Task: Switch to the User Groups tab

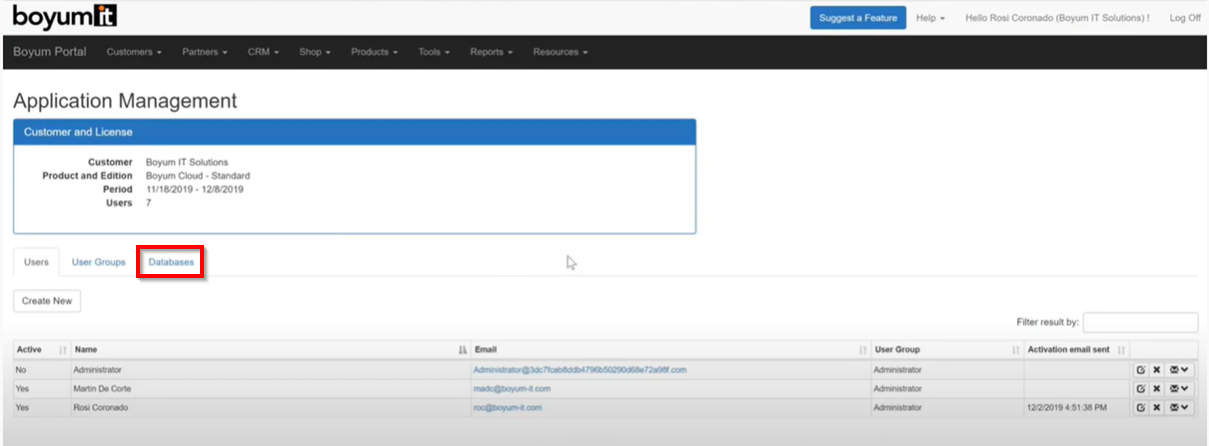Action: (x=99, y=262)
